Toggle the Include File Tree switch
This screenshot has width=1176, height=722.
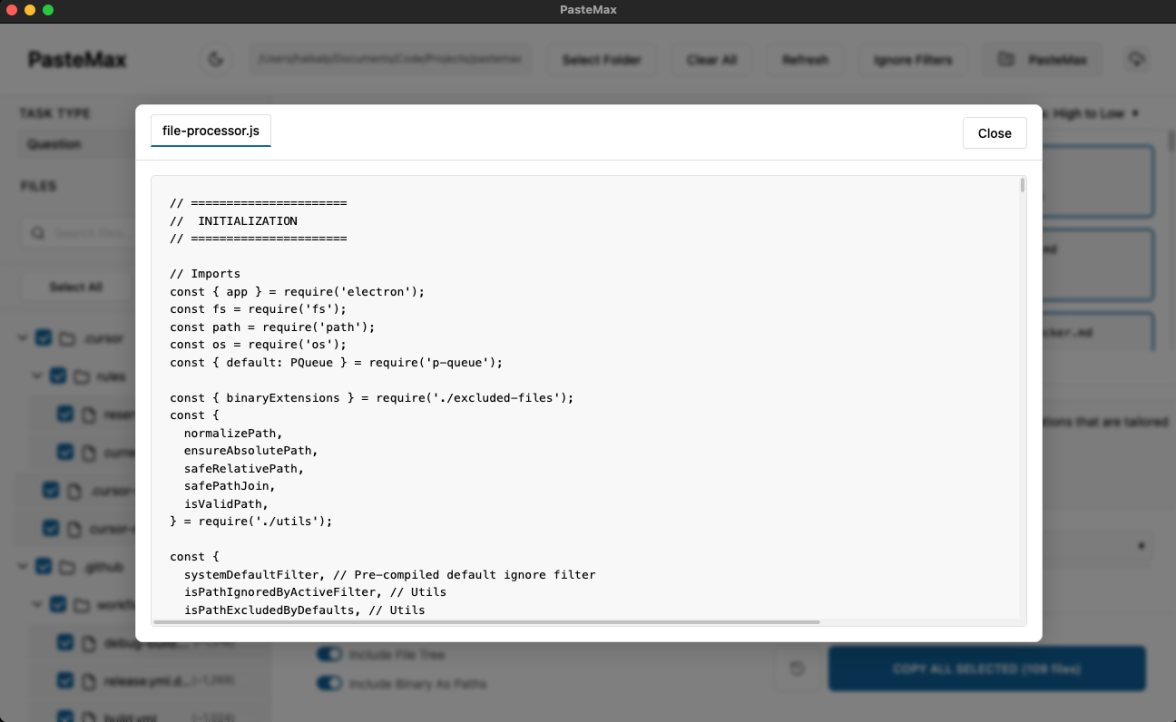pyautogui.click(x=329, y=654)
